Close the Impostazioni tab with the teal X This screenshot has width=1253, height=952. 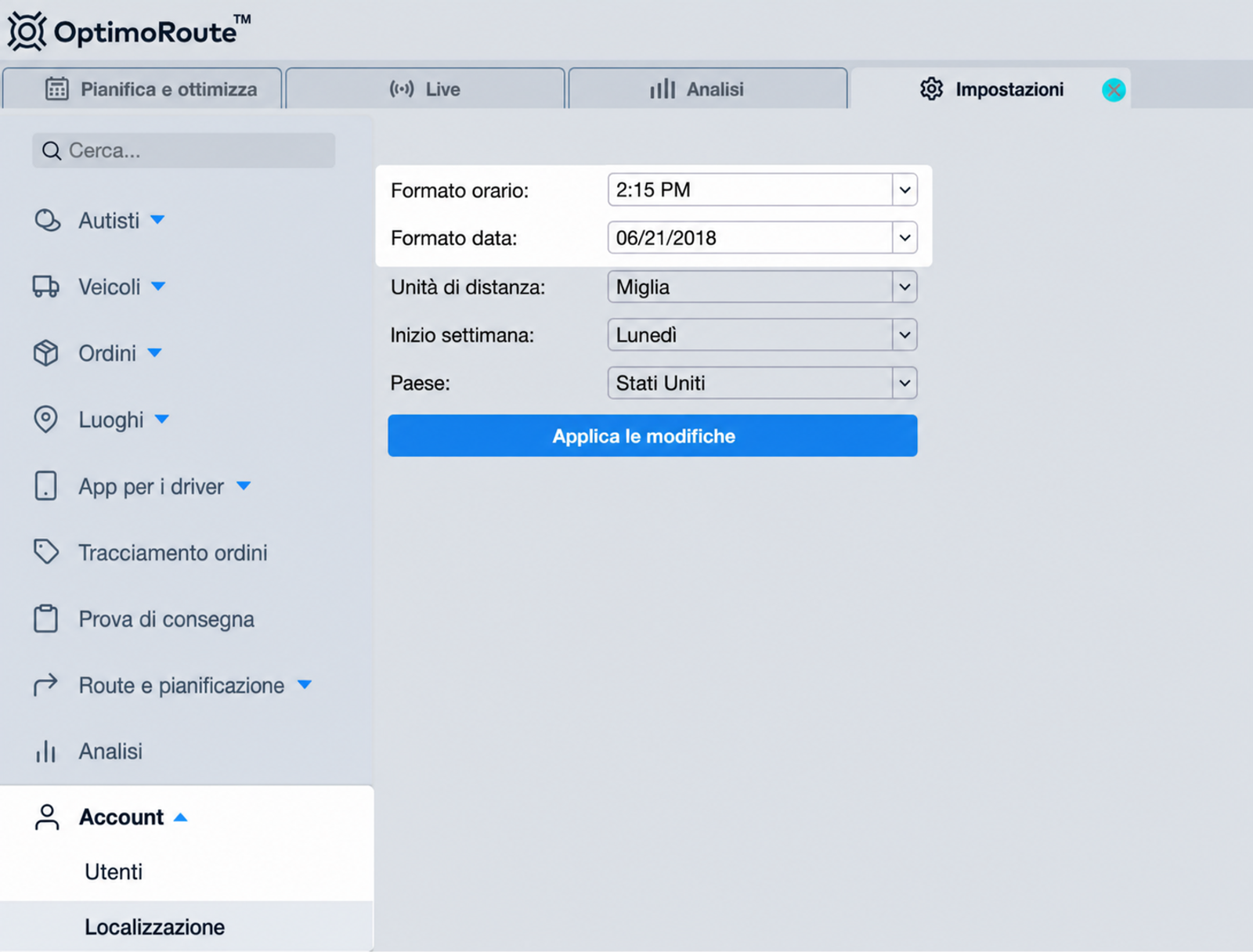pos(1113,90)
